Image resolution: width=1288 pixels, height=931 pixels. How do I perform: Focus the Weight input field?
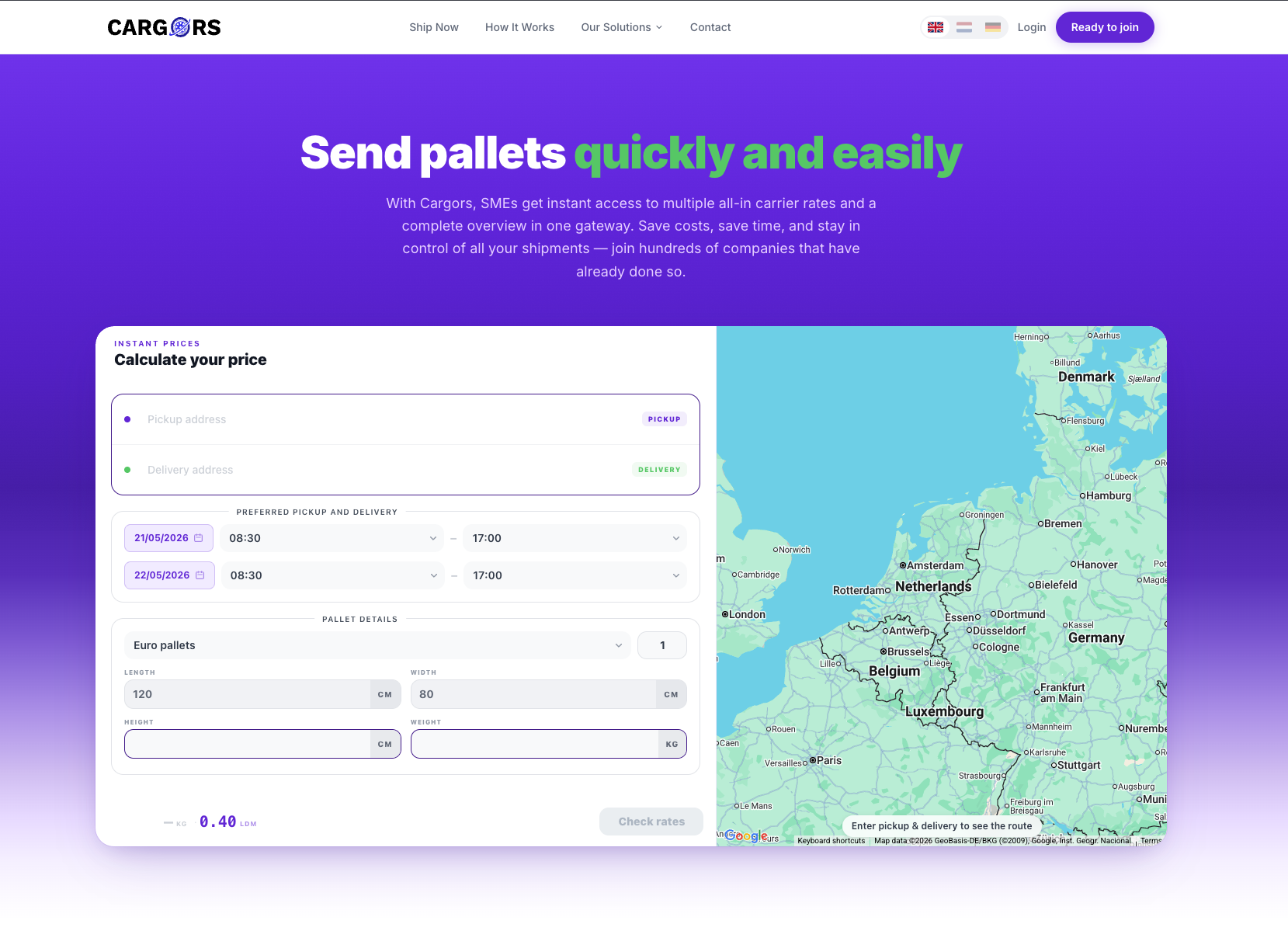click(549, 744)
